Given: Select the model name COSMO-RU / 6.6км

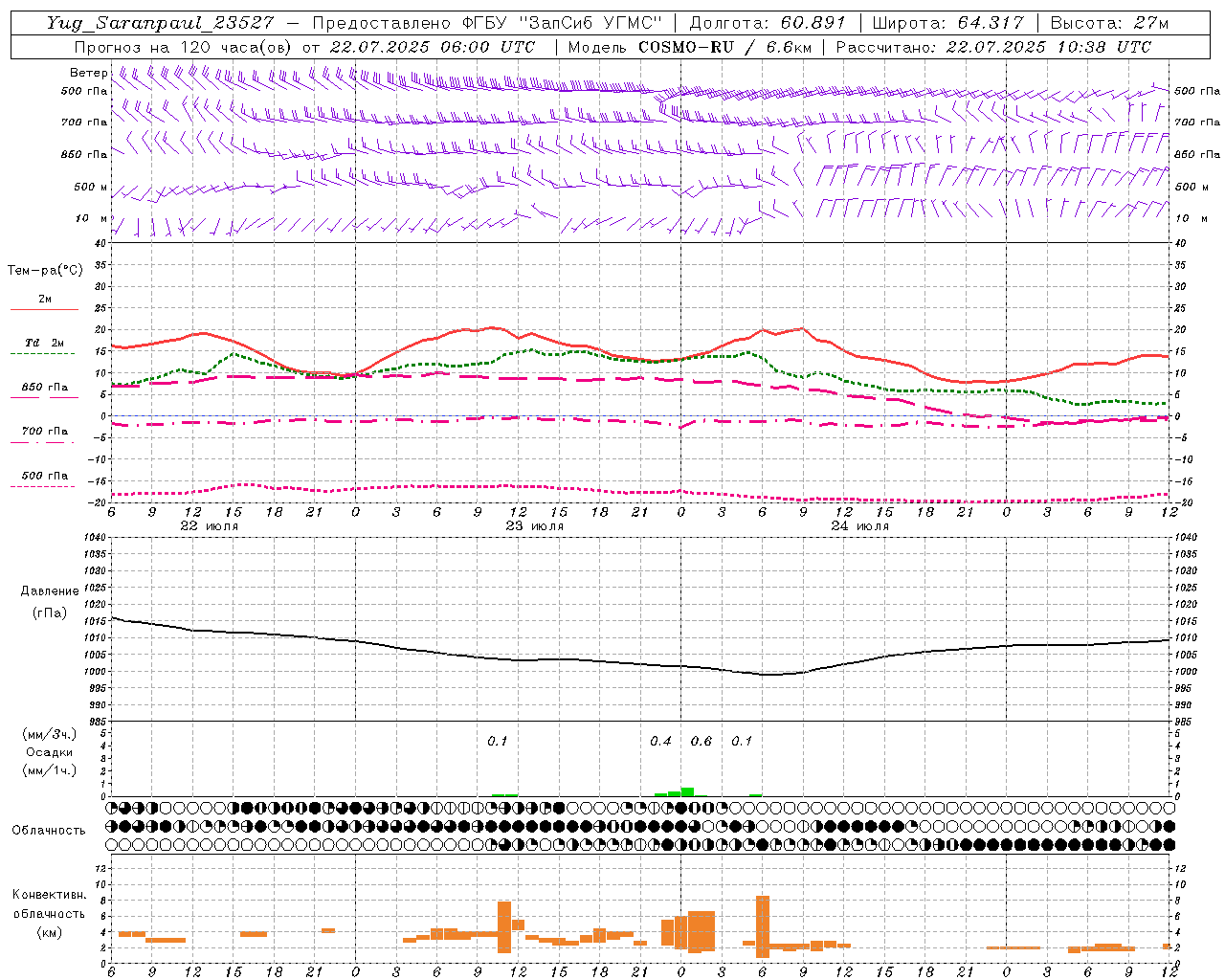Looking at the screenshot, I should 724,47.
